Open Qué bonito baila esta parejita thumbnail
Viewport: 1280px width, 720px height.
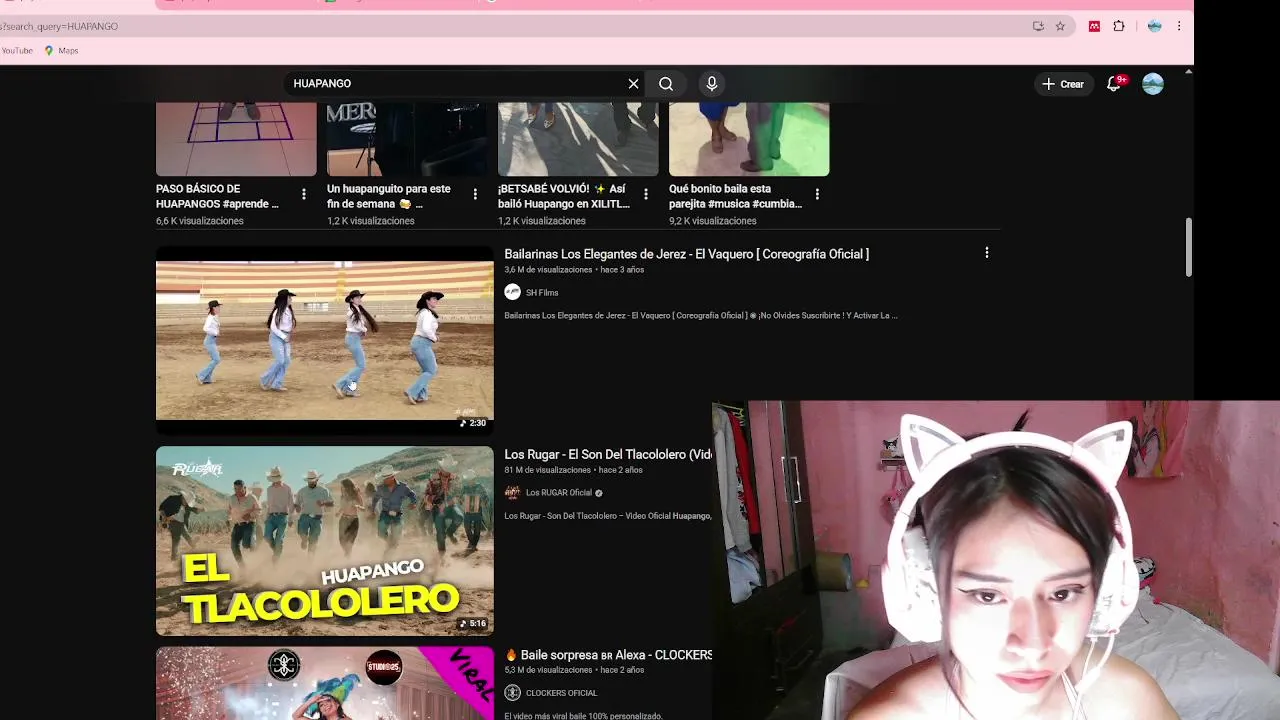coord(749,138)
